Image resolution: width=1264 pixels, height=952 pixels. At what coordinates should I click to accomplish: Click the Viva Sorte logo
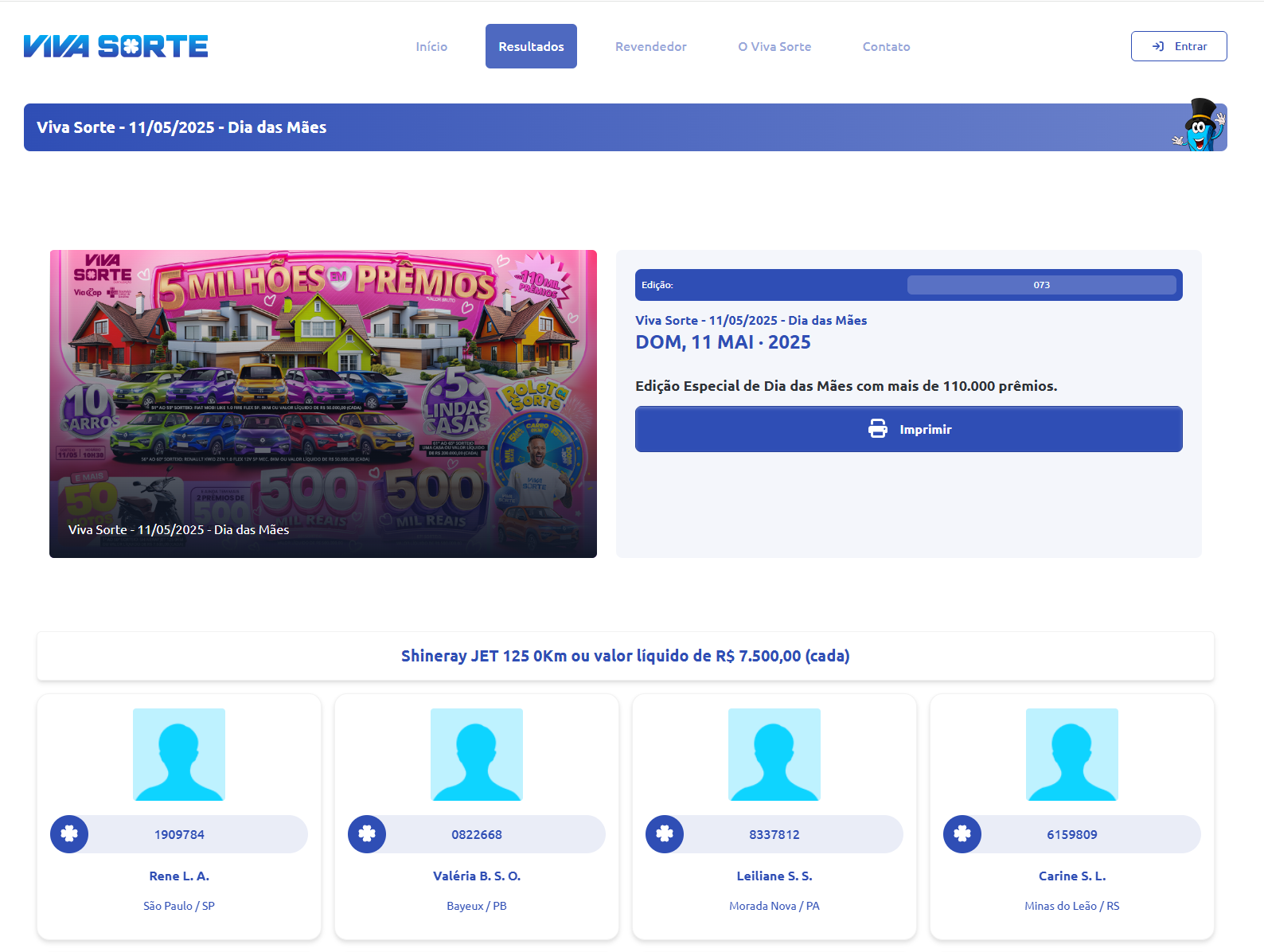click(x=115, y=46)
